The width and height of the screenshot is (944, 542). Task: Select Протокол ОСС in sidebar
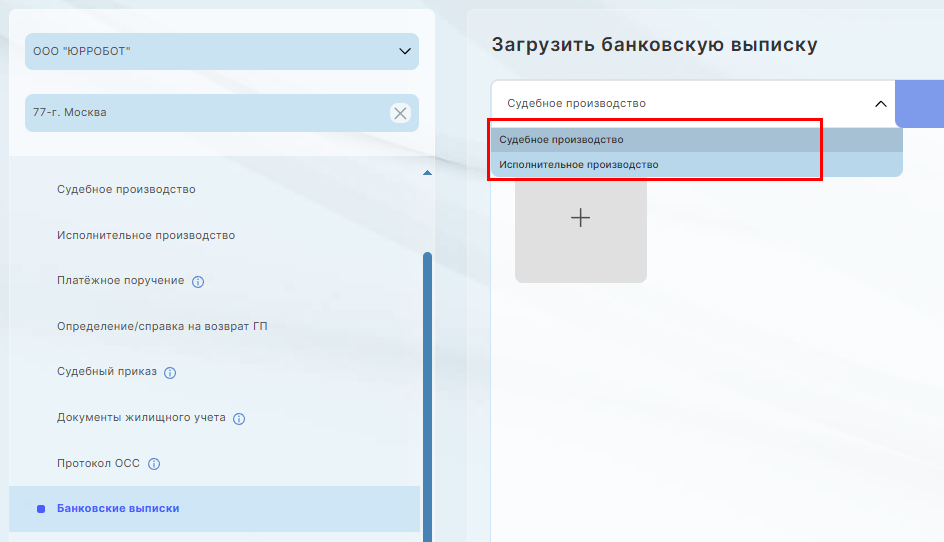pyautogui.click(x=98, y=464)
